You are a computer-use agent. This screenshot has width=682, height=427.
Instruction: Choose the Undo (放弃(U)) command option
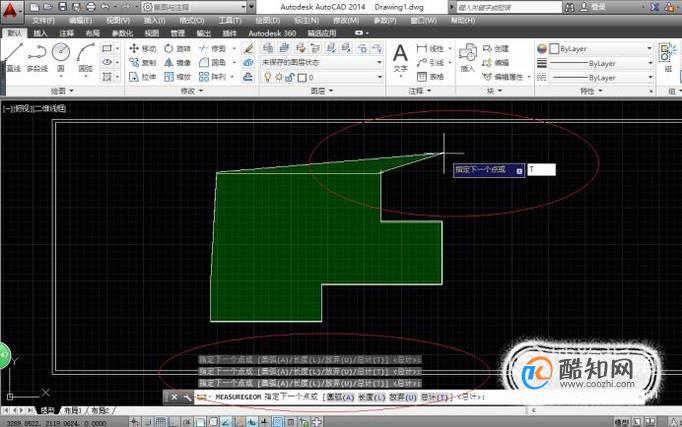coord(403,397)
